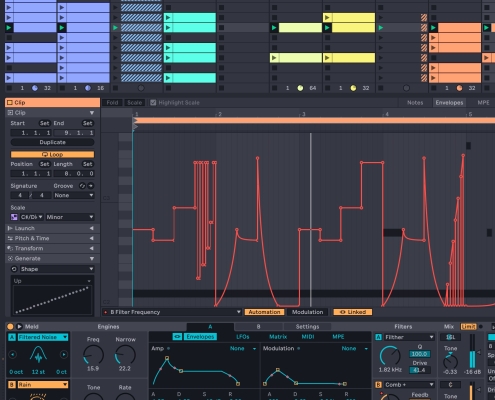The width and height of the screenshot is (495, 400).
Task: Click the purple scale mode icon under Scale
Action: 14,217
